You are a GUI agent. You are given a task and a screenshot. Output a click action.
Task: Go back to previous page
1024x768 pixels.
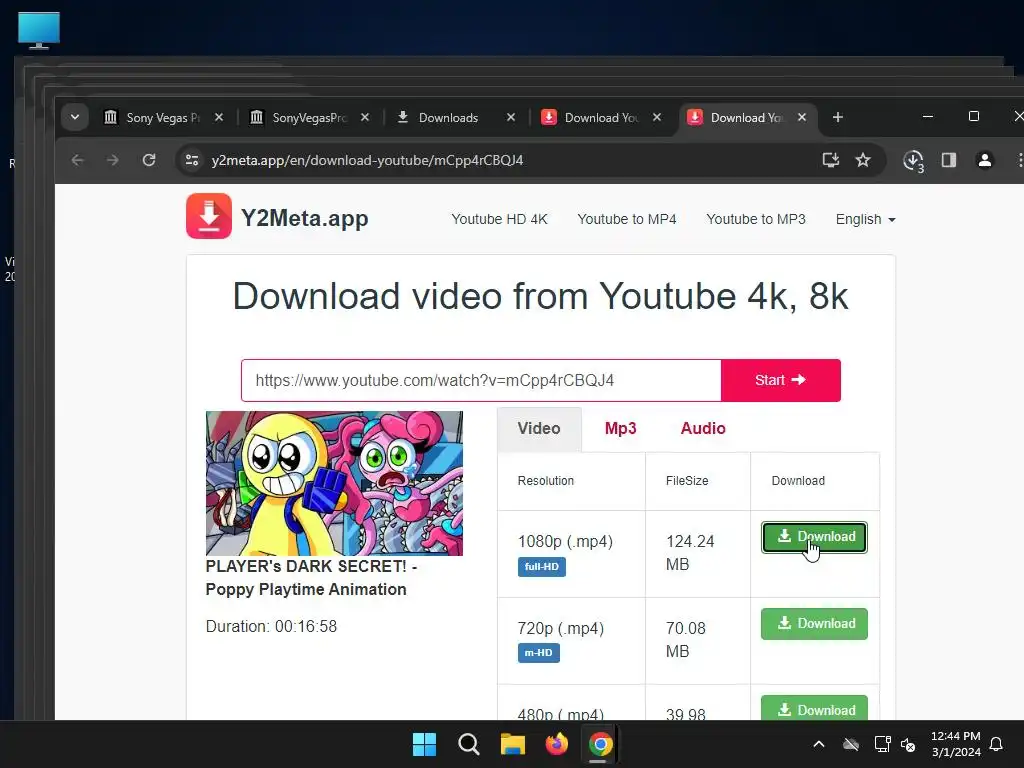(78, 160)
